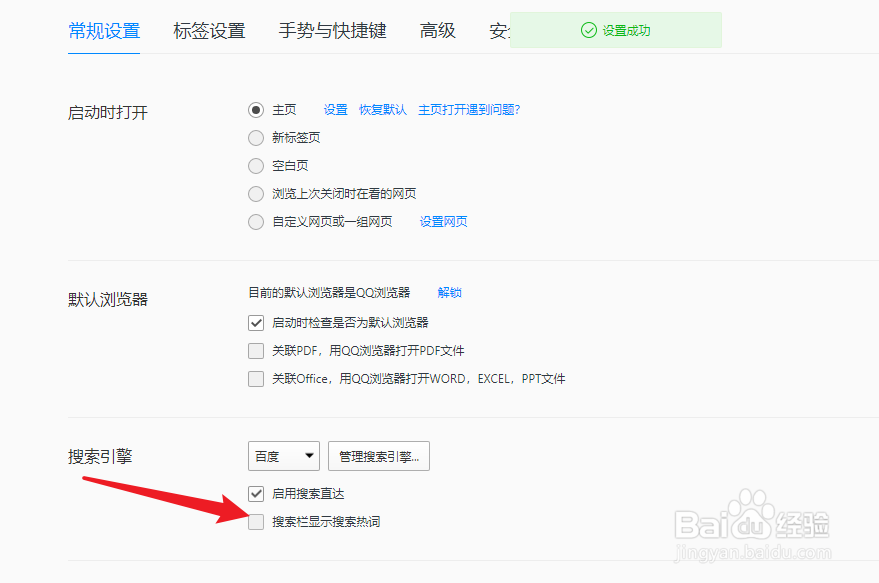Enable 关联PDF checkbox

pyautogui.click(x=256, y=351)
